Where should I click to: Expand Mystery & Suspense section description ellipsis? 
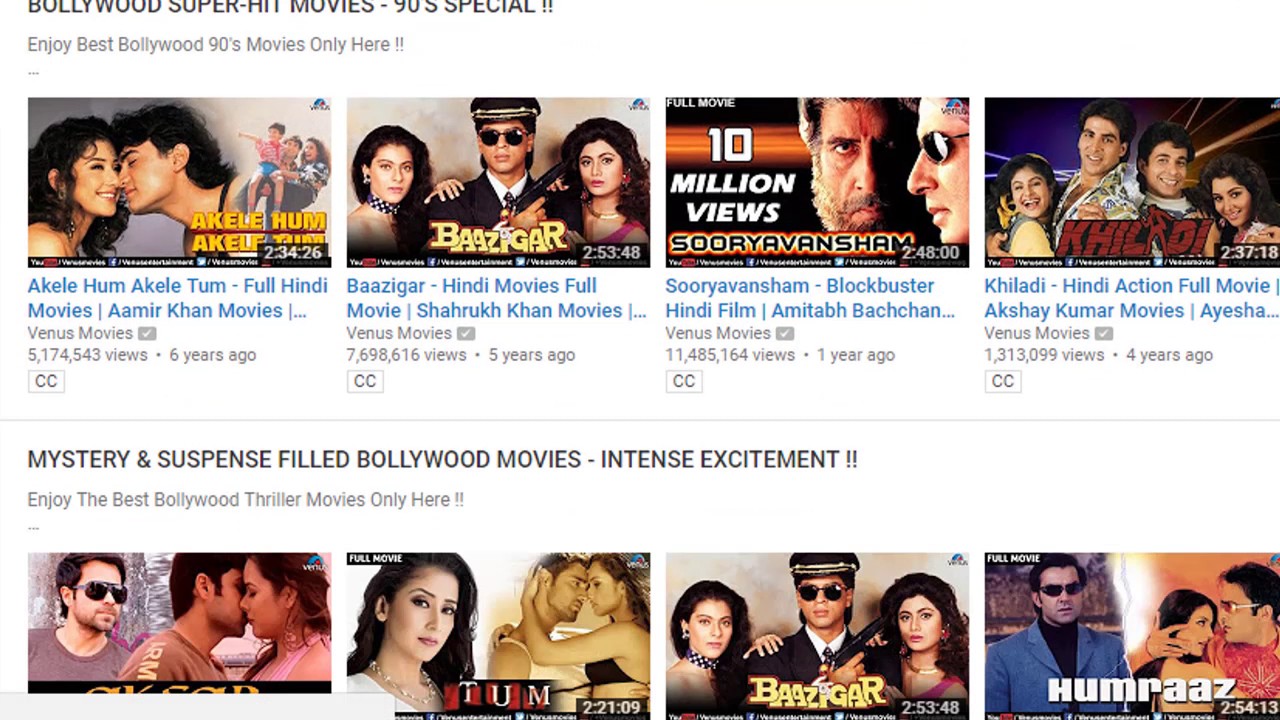(x=33, y=526)
